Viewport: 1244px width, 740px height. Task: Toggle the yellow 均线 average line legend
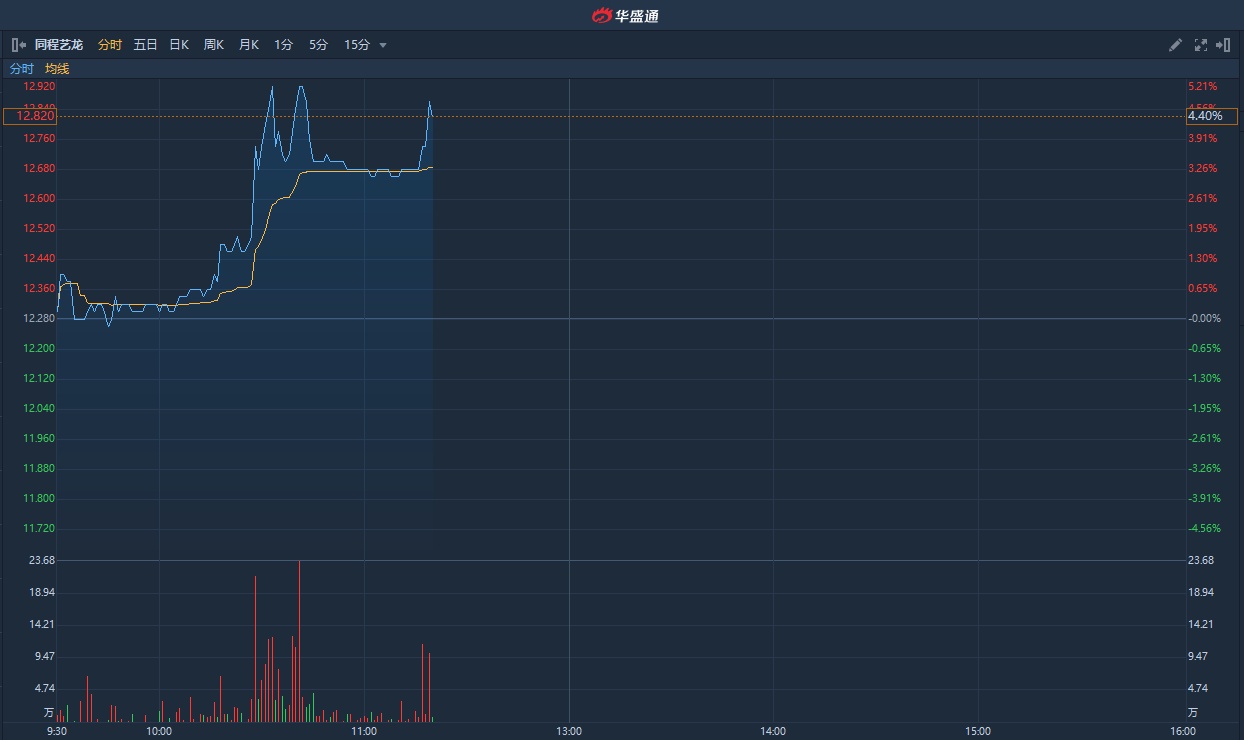tap(57, 69)
